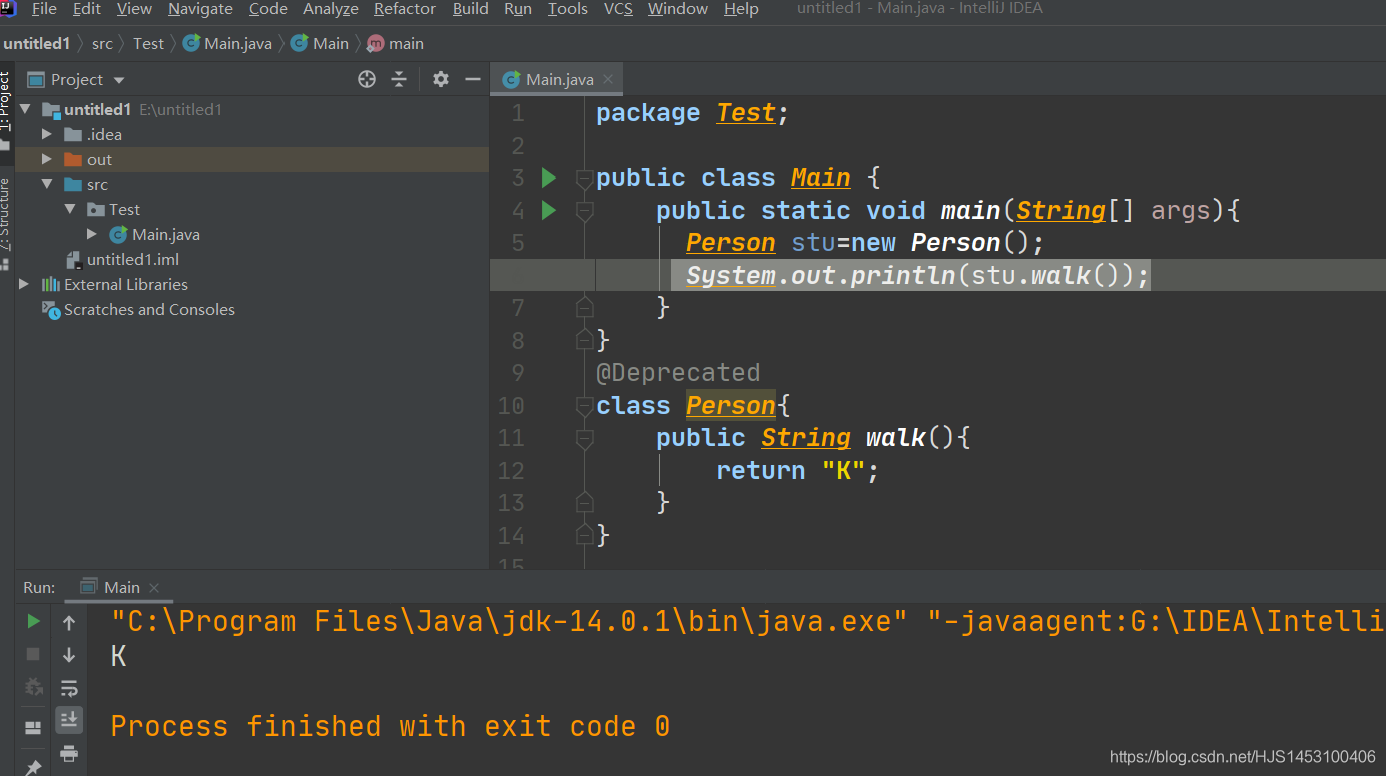Click the main method breadcrumb
The width and height of the screenshot is (1386, 776).
point(396,43)
